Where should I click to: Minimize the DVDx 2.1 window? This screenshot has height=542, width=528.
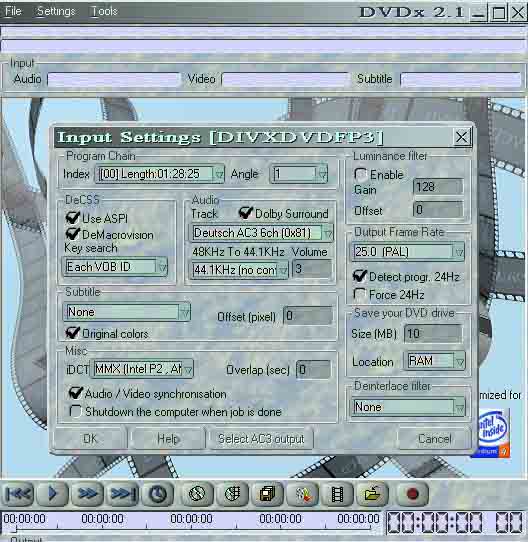click(479, 13)
